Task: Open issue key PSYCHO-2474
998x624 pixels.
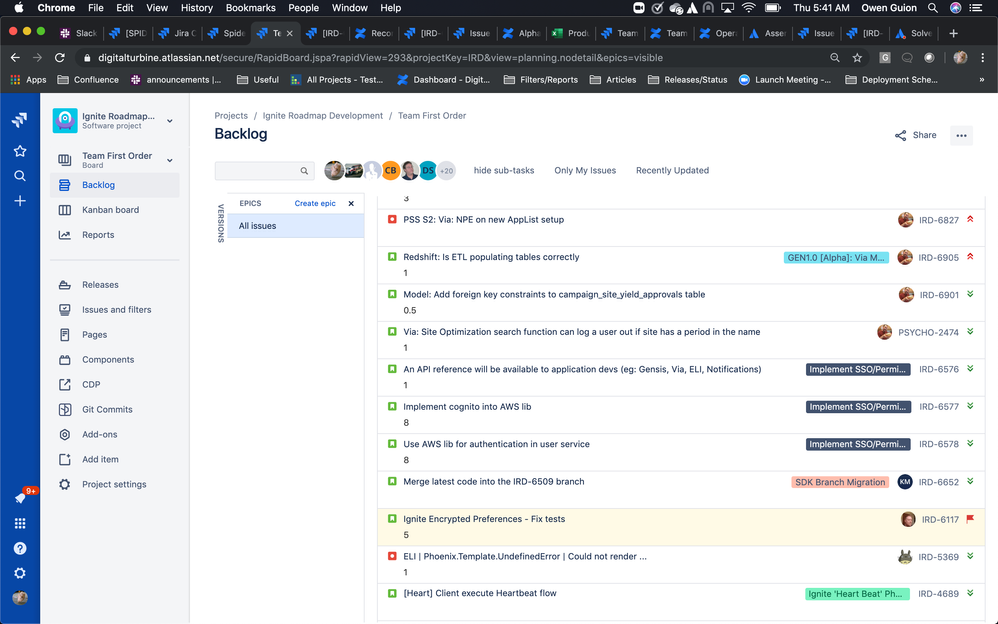Action: 928,332
